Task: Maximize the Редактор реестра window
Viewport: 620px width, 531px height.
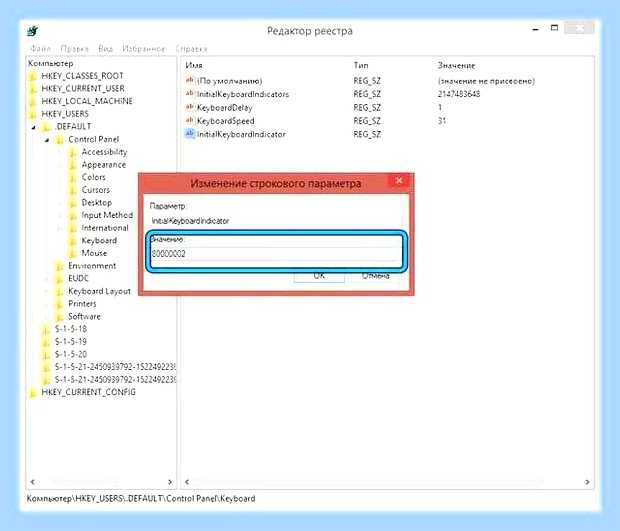Action: pyautogui.click(x=554, y=28)
